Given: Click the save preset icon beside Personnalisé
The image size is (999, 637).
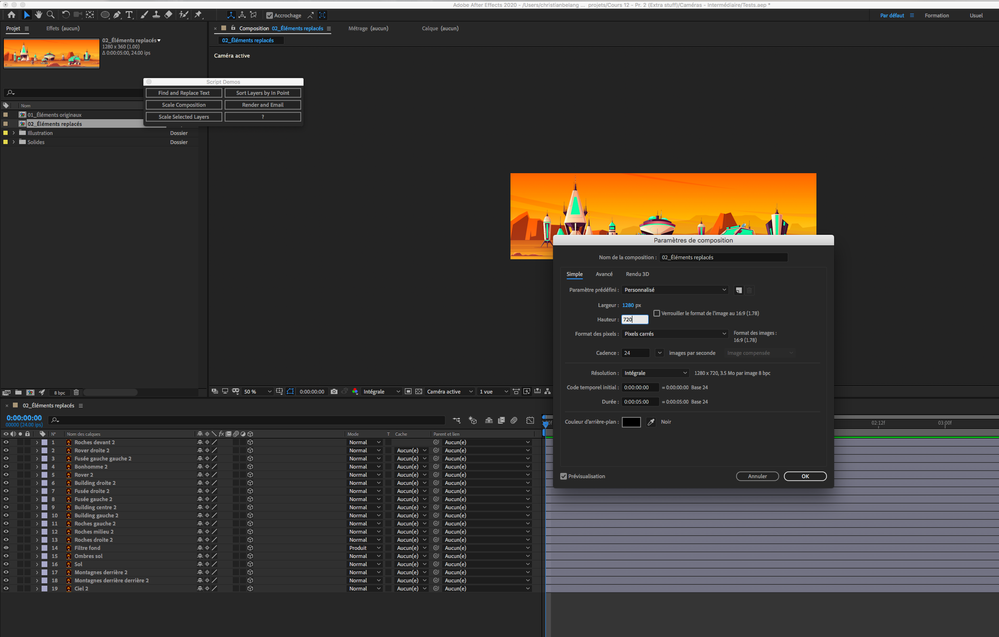Looking at the screenshot, I should (x=738, y=290).
